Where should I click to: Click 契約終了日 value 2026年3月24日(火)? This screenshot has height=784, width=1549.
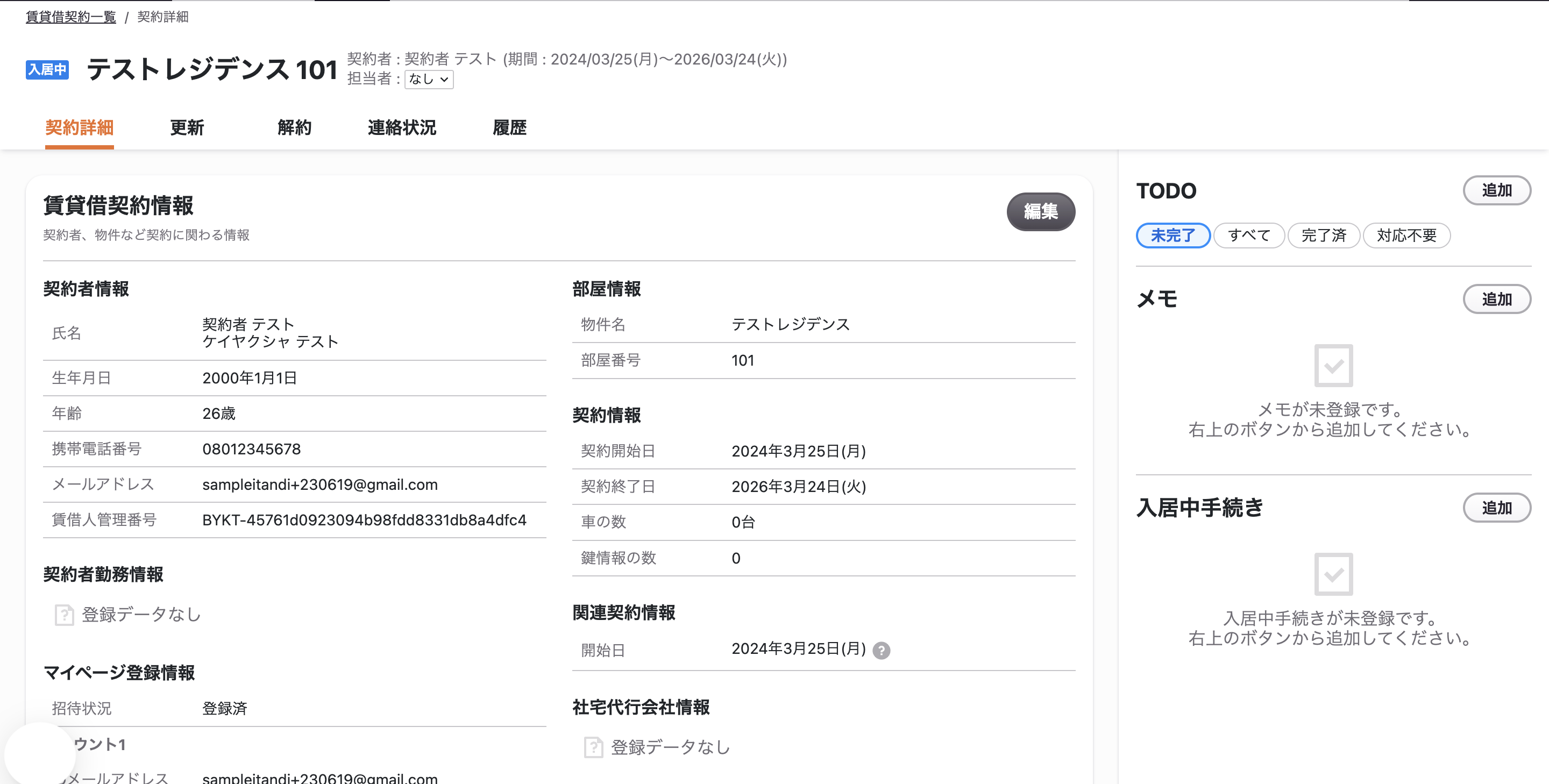click(x=799, y=487)
